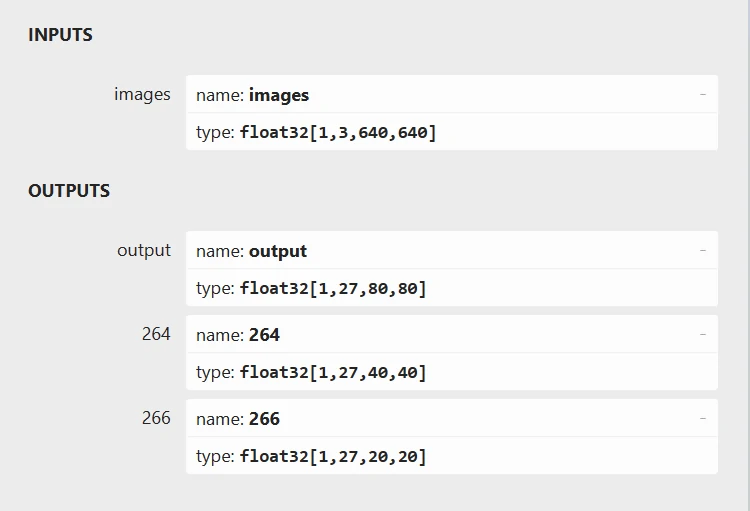The height and width of the screenshot is (511, 750).
Task: Collapse the output entry using its dash
Action: [x=702, y=250]
